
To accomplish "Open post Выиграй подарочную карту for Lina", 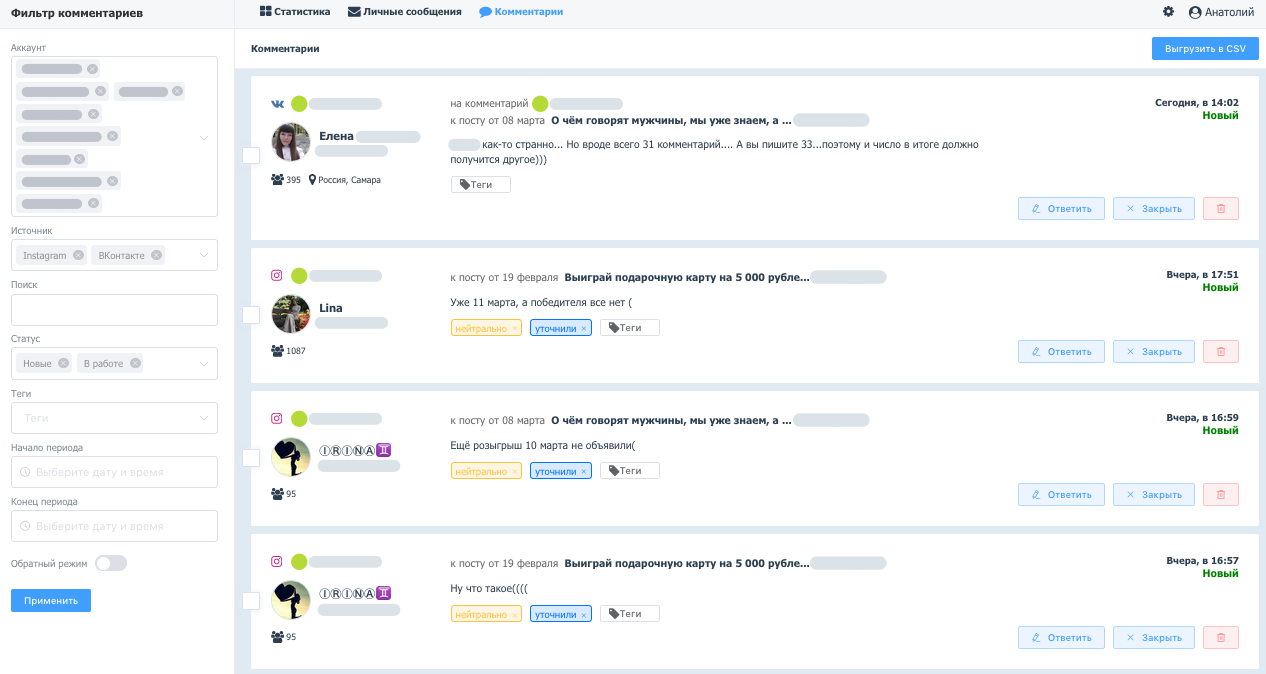I will pos(687,276).
